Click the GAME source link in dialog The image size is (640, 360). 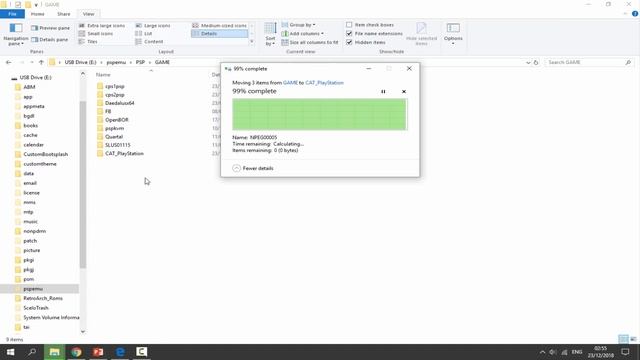(290, 83)
